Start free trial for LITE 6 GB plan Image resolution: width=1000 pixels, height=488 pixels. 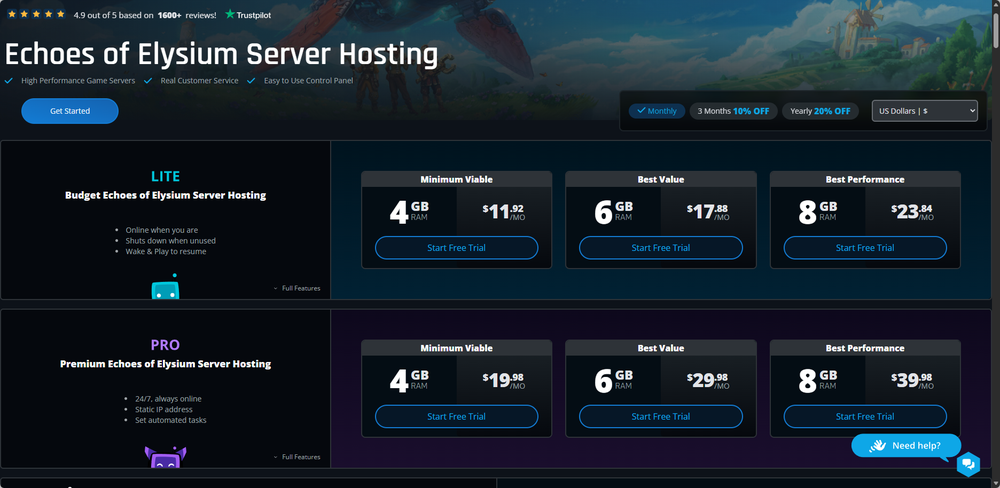[661, 248]
